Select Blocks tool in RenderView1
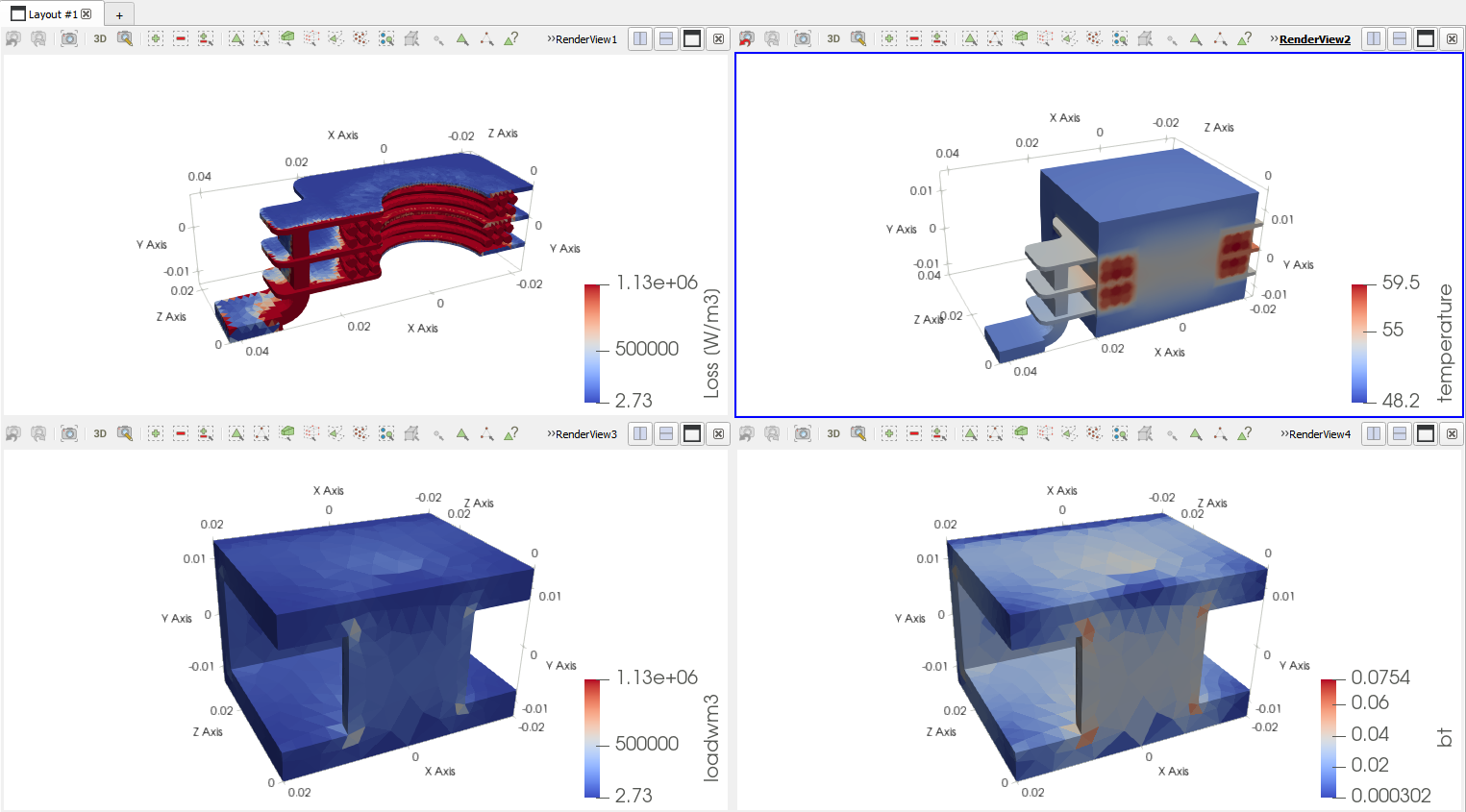This screenshot has height=812, width=1466. pos(386,38)
